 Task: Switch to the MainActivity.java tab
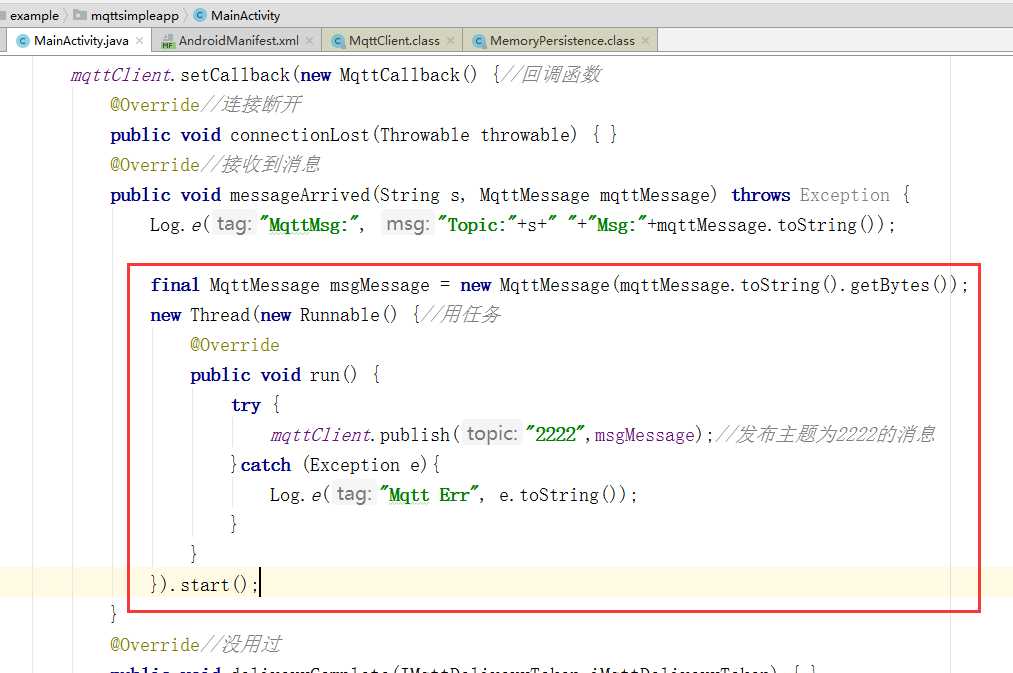click(80, 41)
